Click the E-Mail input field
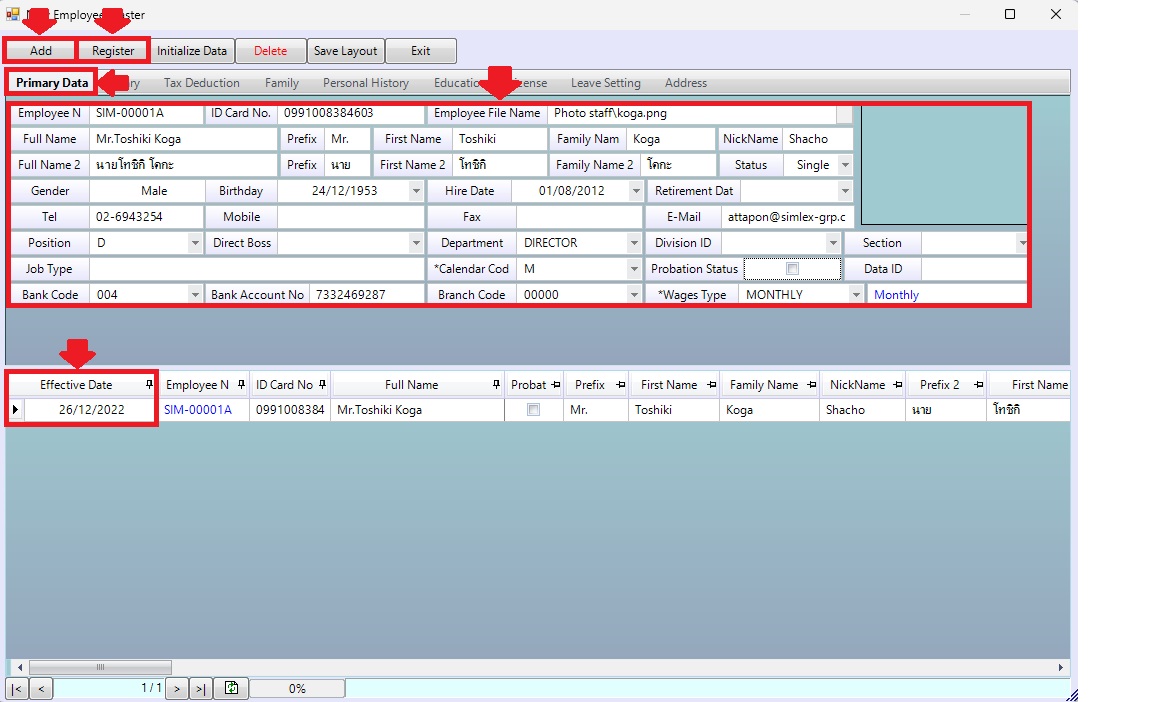The image size is (1152, 702). point(786,217)
